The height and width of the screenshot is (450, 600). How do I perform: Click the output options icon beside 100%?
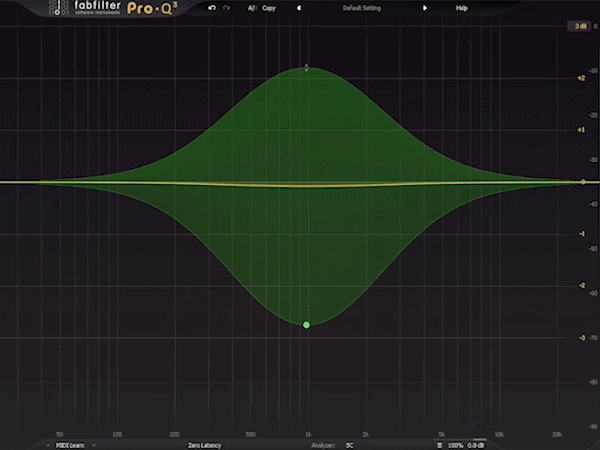coord(439,445)
